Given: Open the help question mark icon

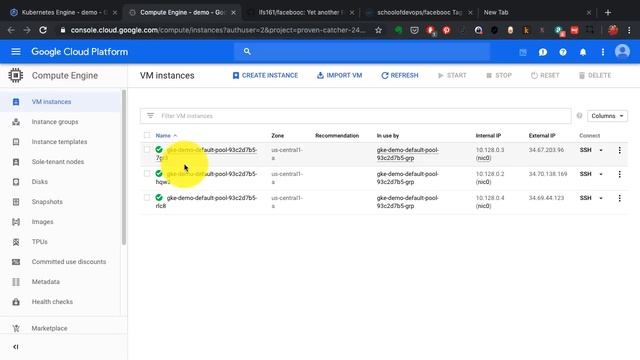Looking at the screenshot, I should (x=563, y=52).
